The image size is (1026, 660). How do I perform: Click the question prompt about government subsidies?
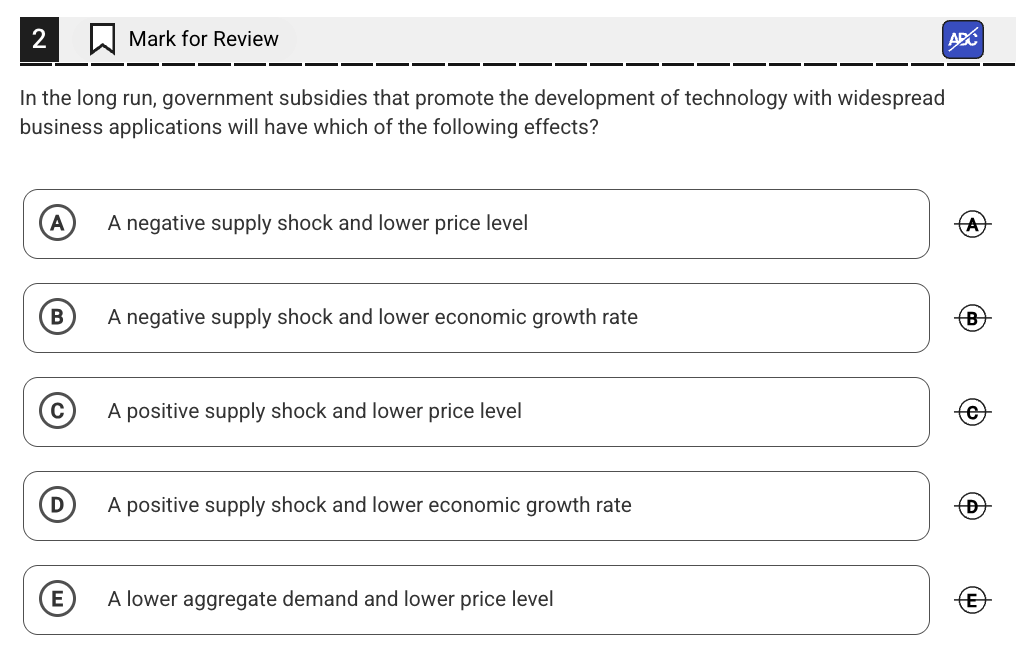482,113
